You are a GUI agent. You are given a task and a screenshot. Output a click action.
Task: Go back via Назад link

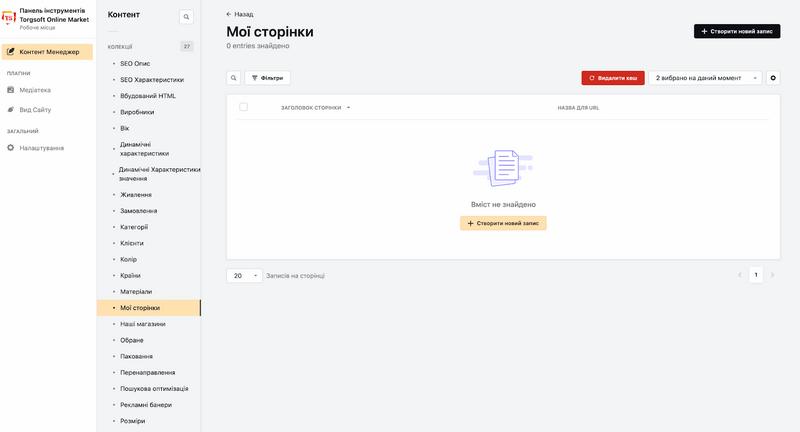tap(240, 14)
